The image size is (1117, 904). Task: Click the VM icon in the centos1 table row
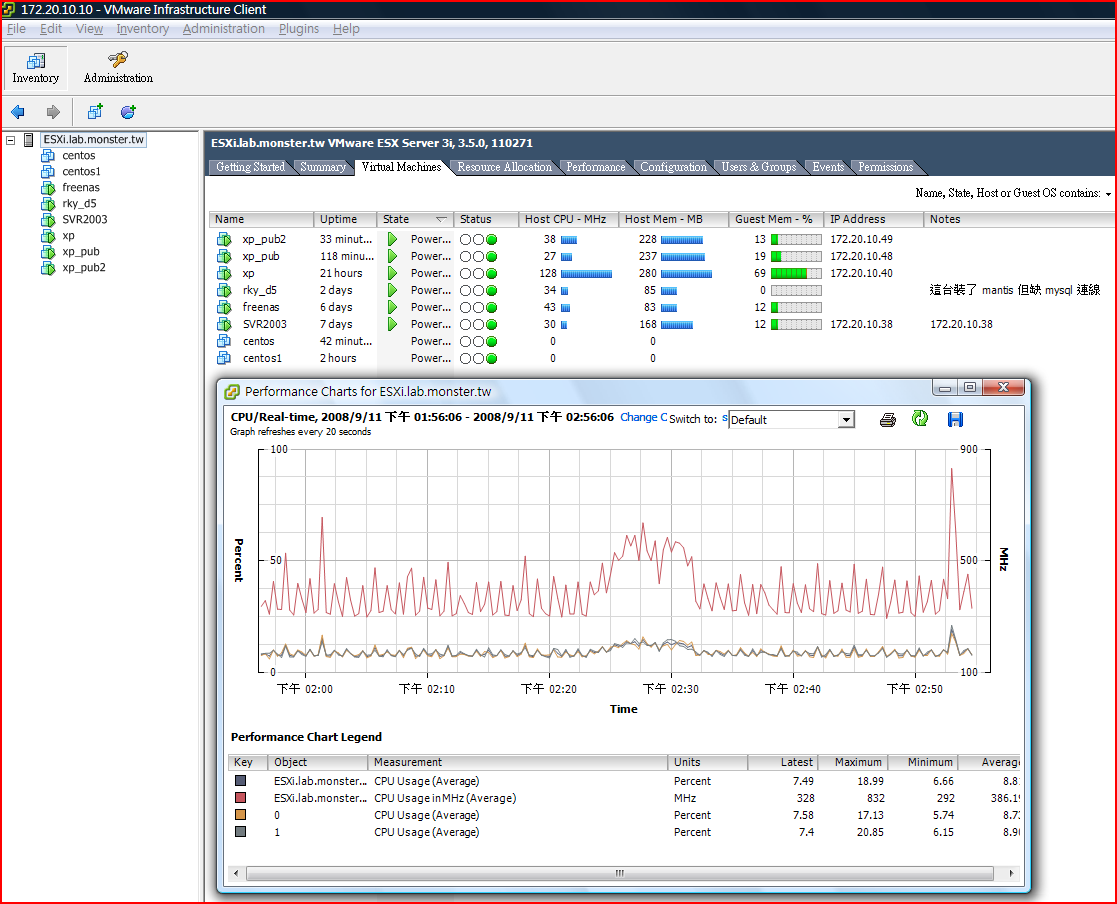pyautogui.click(x=224, y=358)
